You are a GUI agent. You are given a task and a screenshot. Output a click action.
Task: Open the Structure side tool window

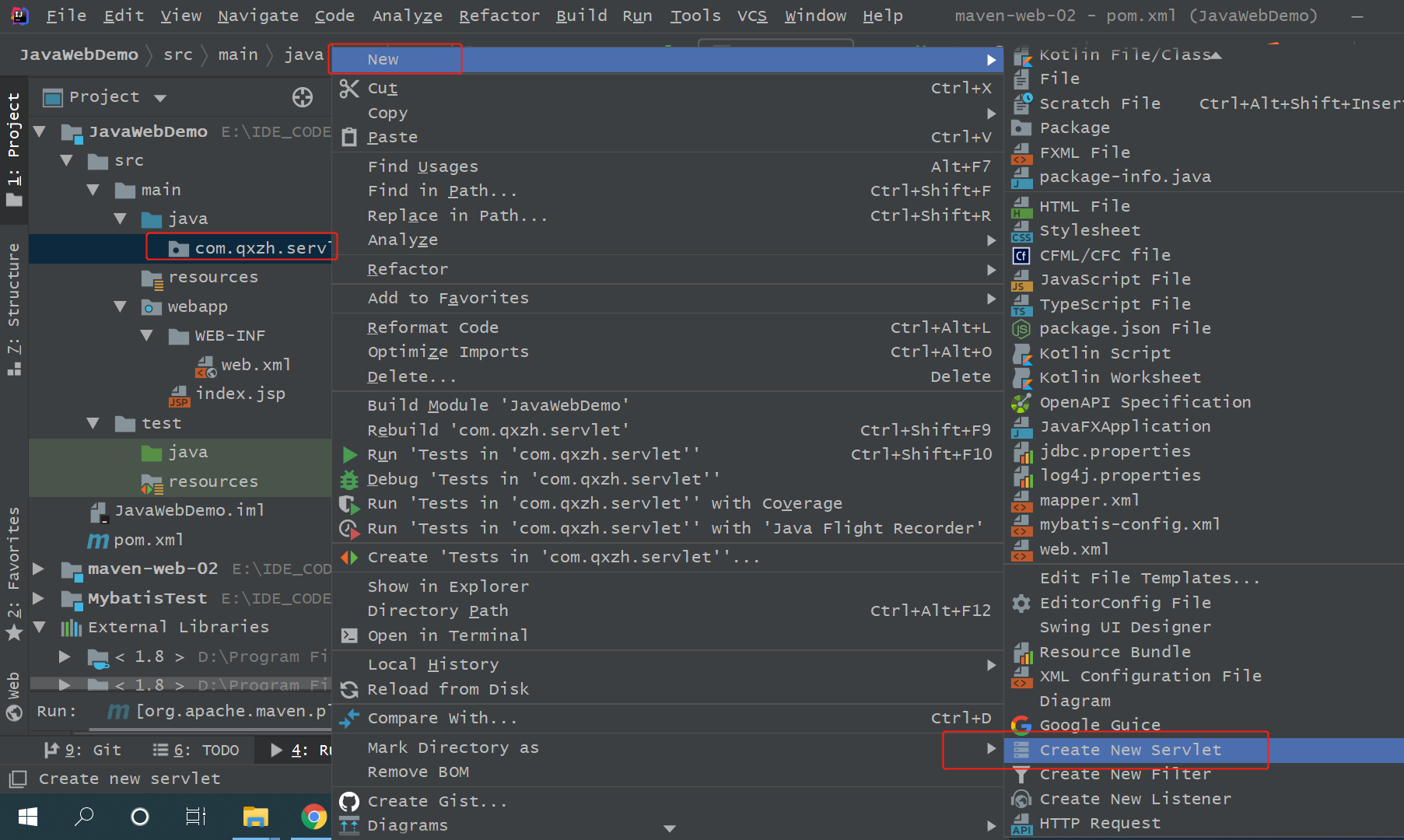(14, 309)
